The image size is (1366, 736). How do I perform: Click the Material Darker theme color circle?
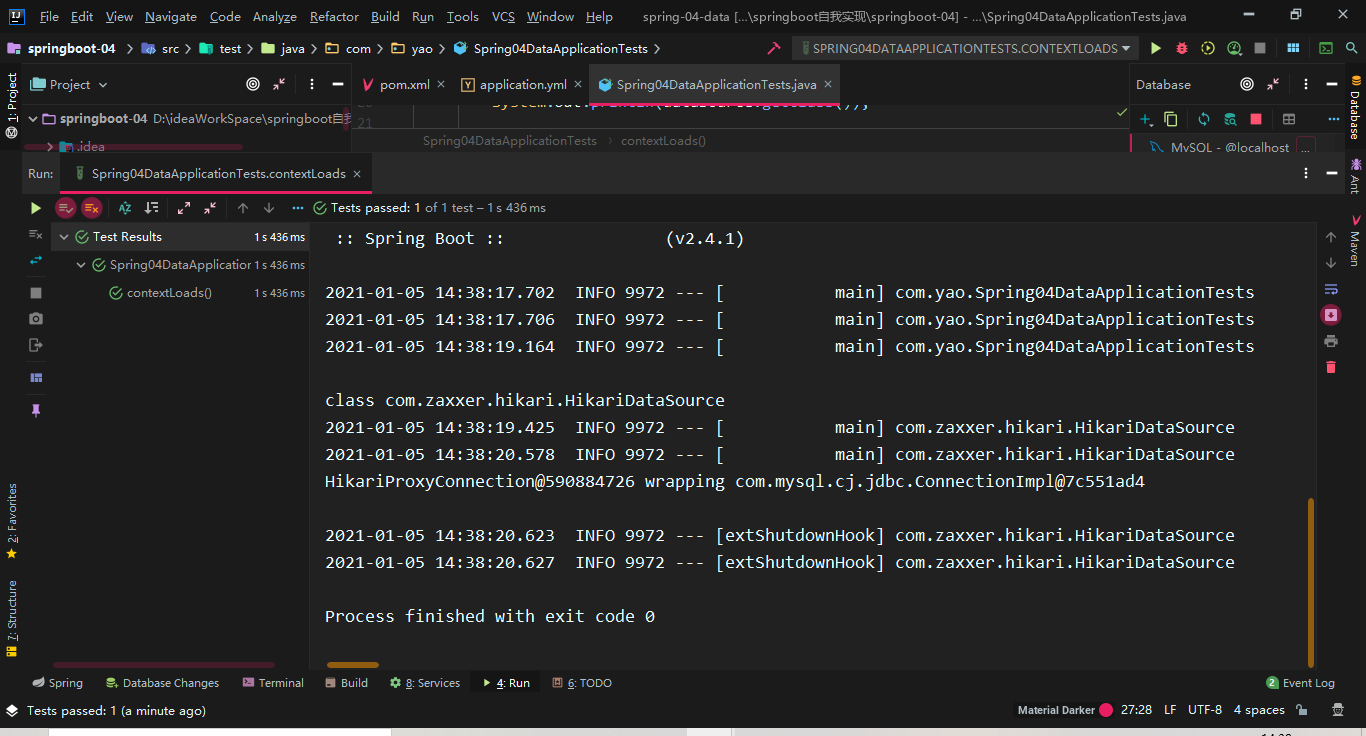point(1106,710)
